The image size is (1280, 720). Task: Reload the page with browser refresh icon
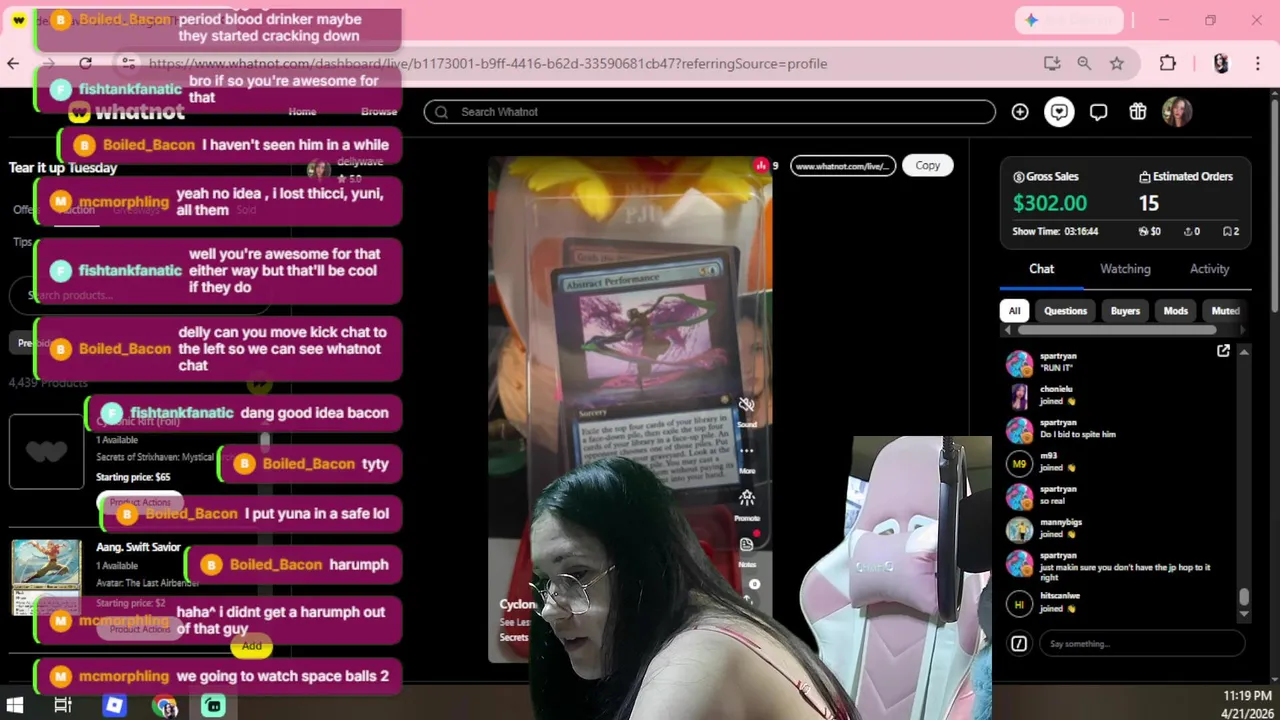85,63
